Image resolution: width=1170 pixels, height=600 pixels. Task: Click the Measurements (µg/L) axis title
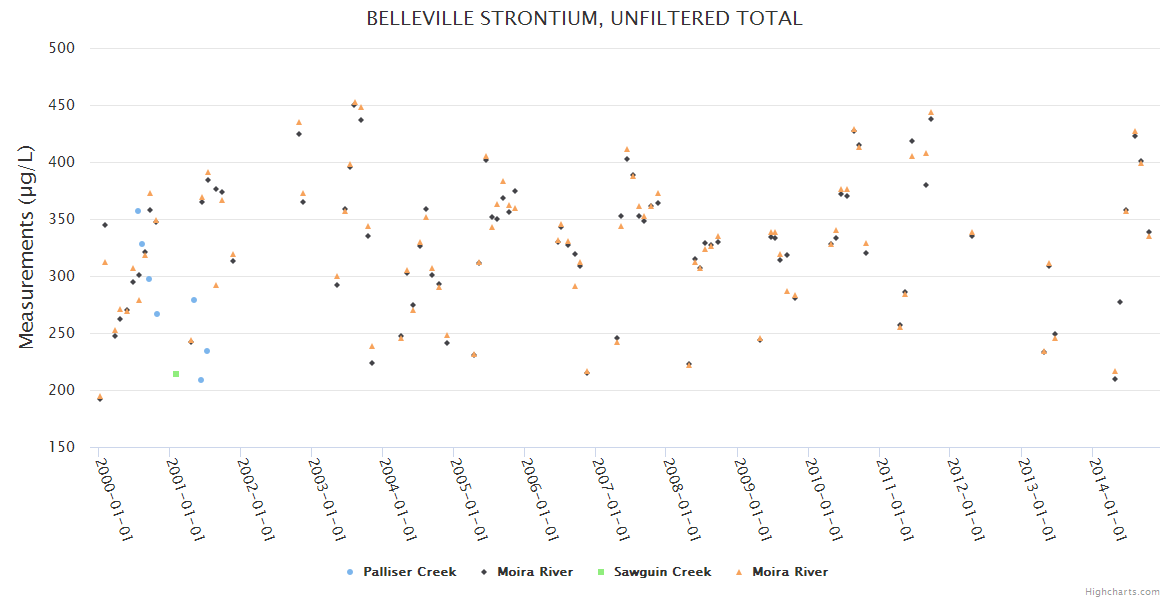point(27,245)
